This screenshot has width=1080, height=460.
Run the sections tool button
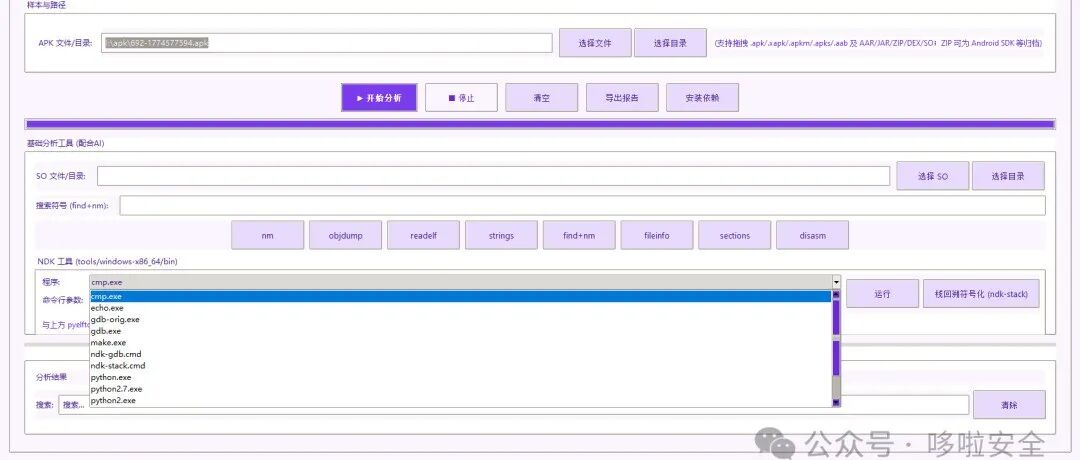pos(734,236)
